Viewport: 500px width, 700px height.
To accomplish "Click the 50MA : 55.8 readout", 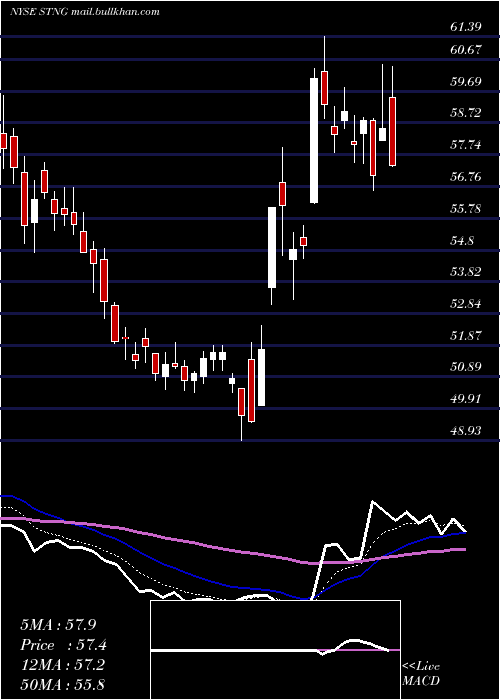I will [62, 684].
